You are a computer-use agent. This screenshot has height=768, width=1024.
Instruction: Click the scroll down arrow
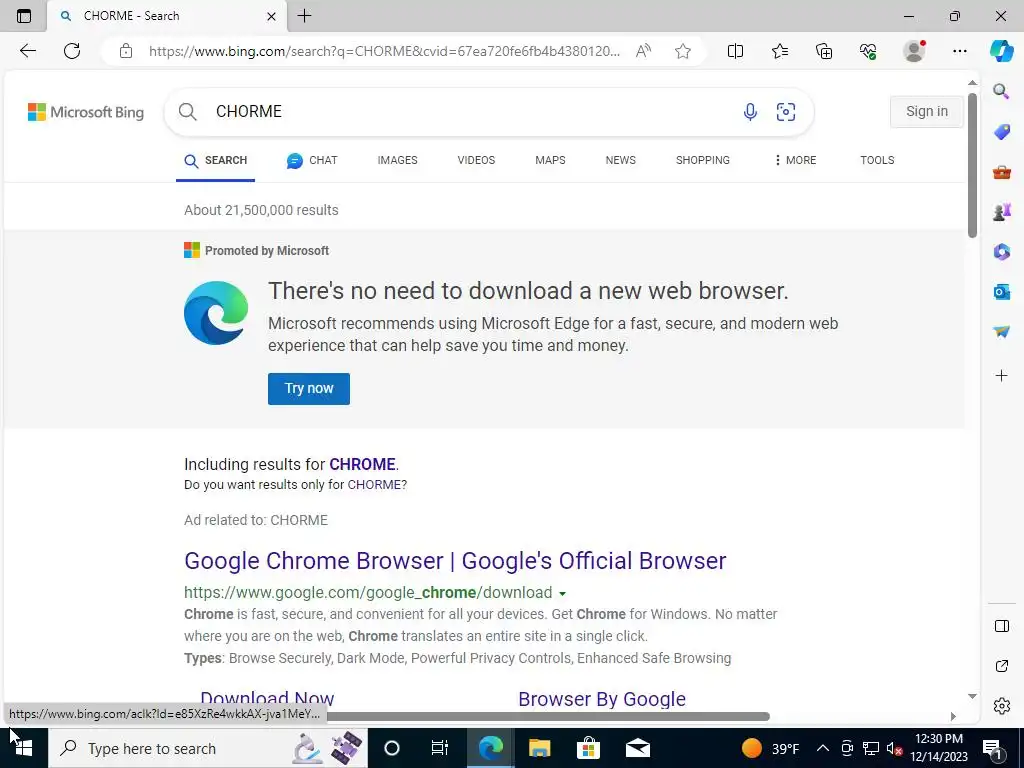pyautogui.click(x=972, y=696)
